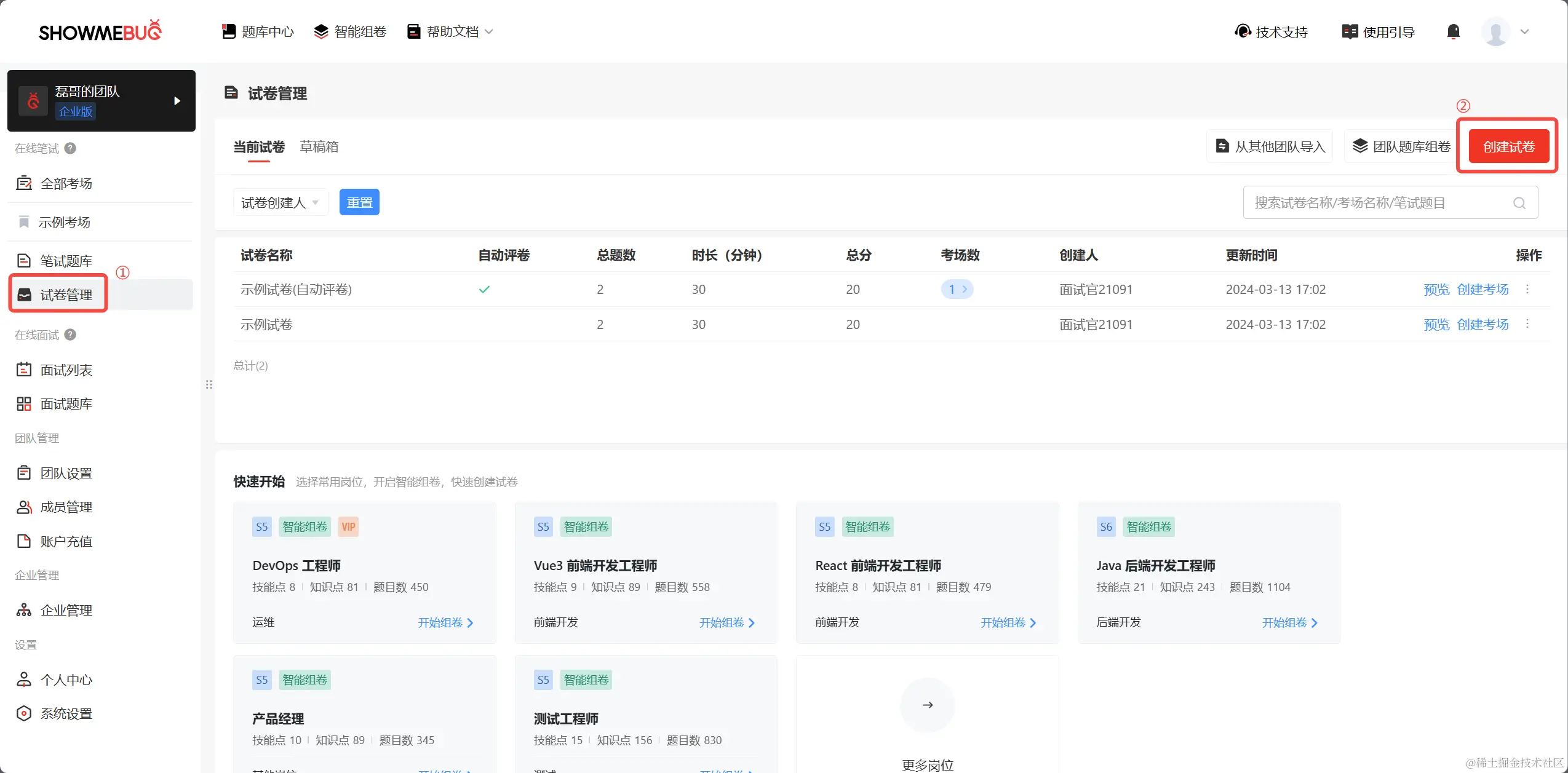The image size is (1568, 773).
Task: Open the user avatar profile
Action: tap(1495, 31)
